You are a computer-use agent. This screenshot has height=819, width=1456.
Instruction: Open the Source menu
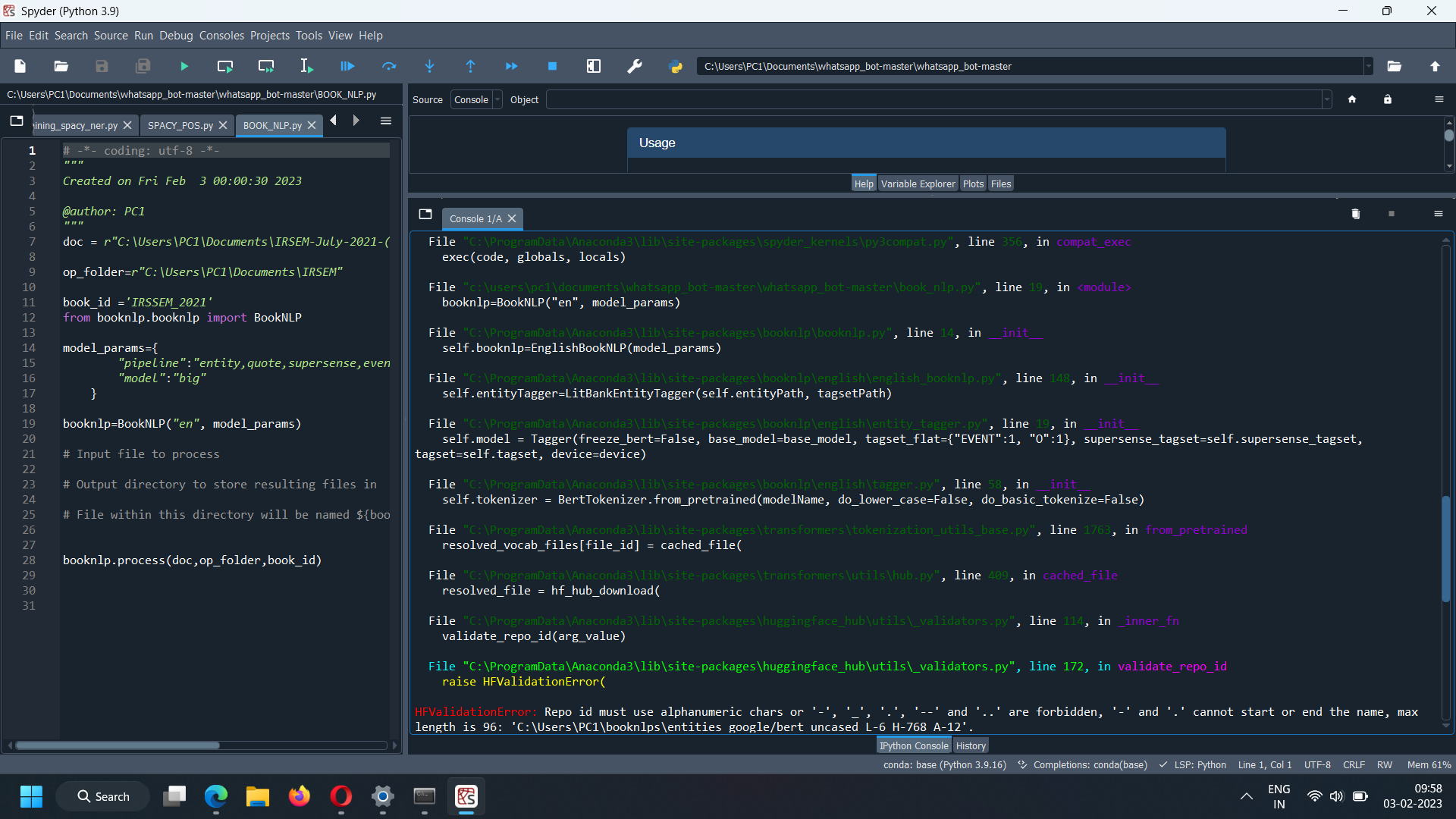(111, 35)
